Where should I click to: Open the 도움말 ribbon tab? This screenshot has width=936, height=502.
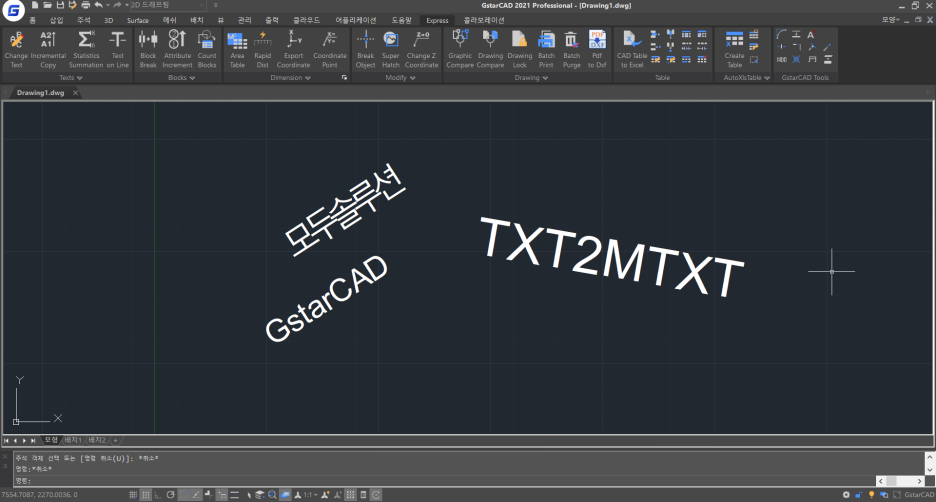(x=401, y=19)
